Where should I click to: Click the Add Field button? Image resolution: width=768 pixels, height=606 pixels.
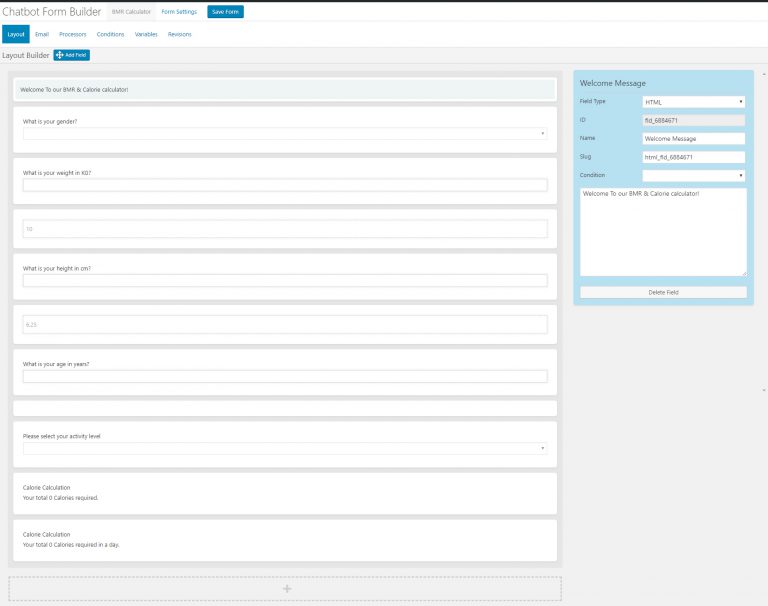click(x=72, y=55)
